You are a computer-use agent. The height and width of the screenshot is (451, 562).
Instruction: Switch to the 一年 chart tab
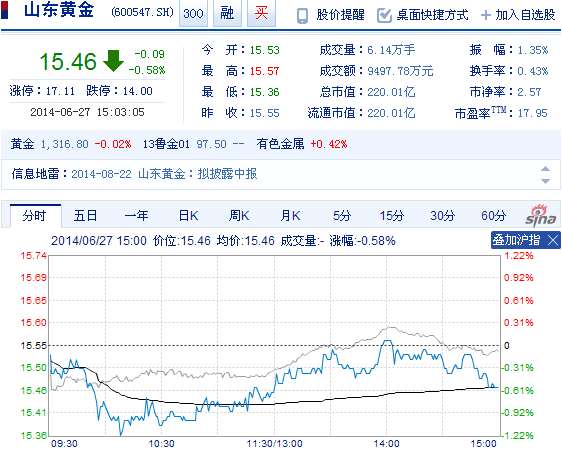point(136,216)
